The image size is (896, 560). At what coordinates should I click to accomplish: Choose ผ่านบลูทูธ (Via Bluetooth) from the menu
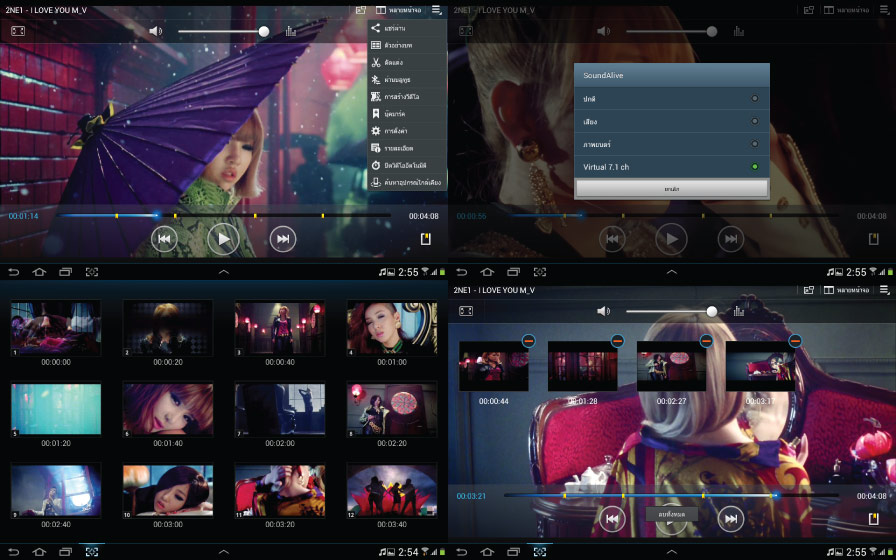pos(407,79)
